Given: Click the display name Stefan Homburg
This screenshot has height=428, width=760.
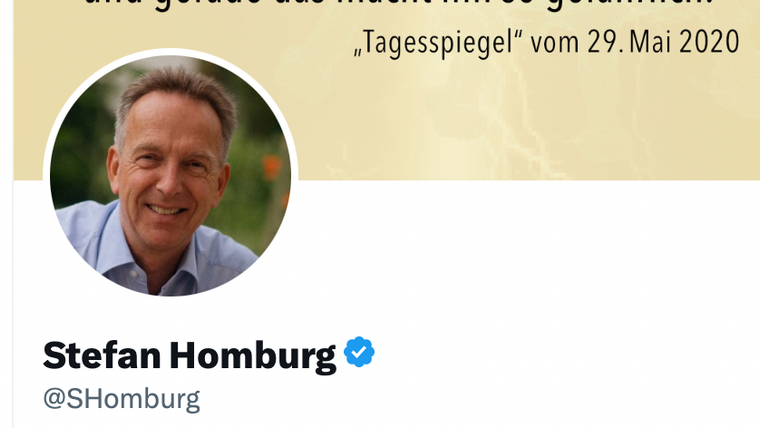Looking at the screenshot, I should 189,356.
